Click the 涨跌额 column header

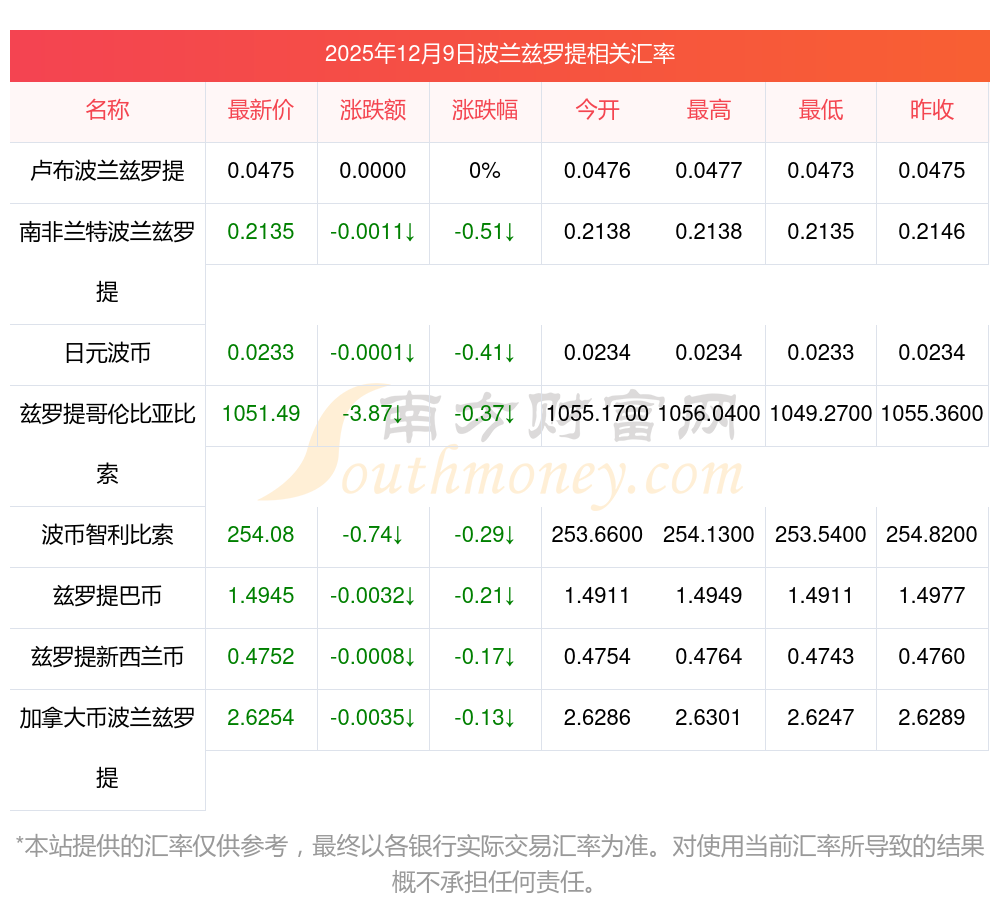[373, 110]
